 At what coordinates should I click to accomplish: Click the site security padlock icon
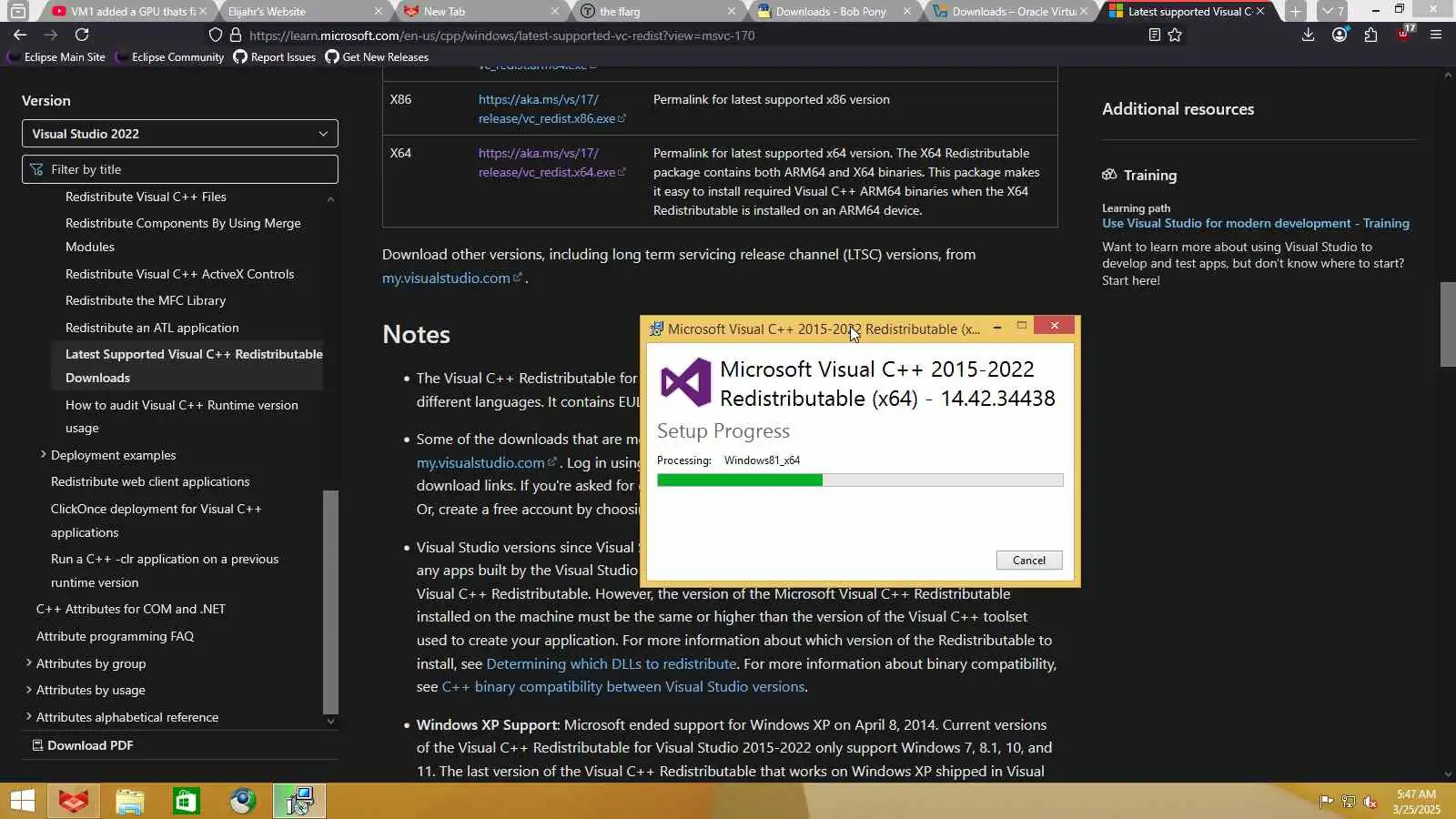(x=236, y=35)
